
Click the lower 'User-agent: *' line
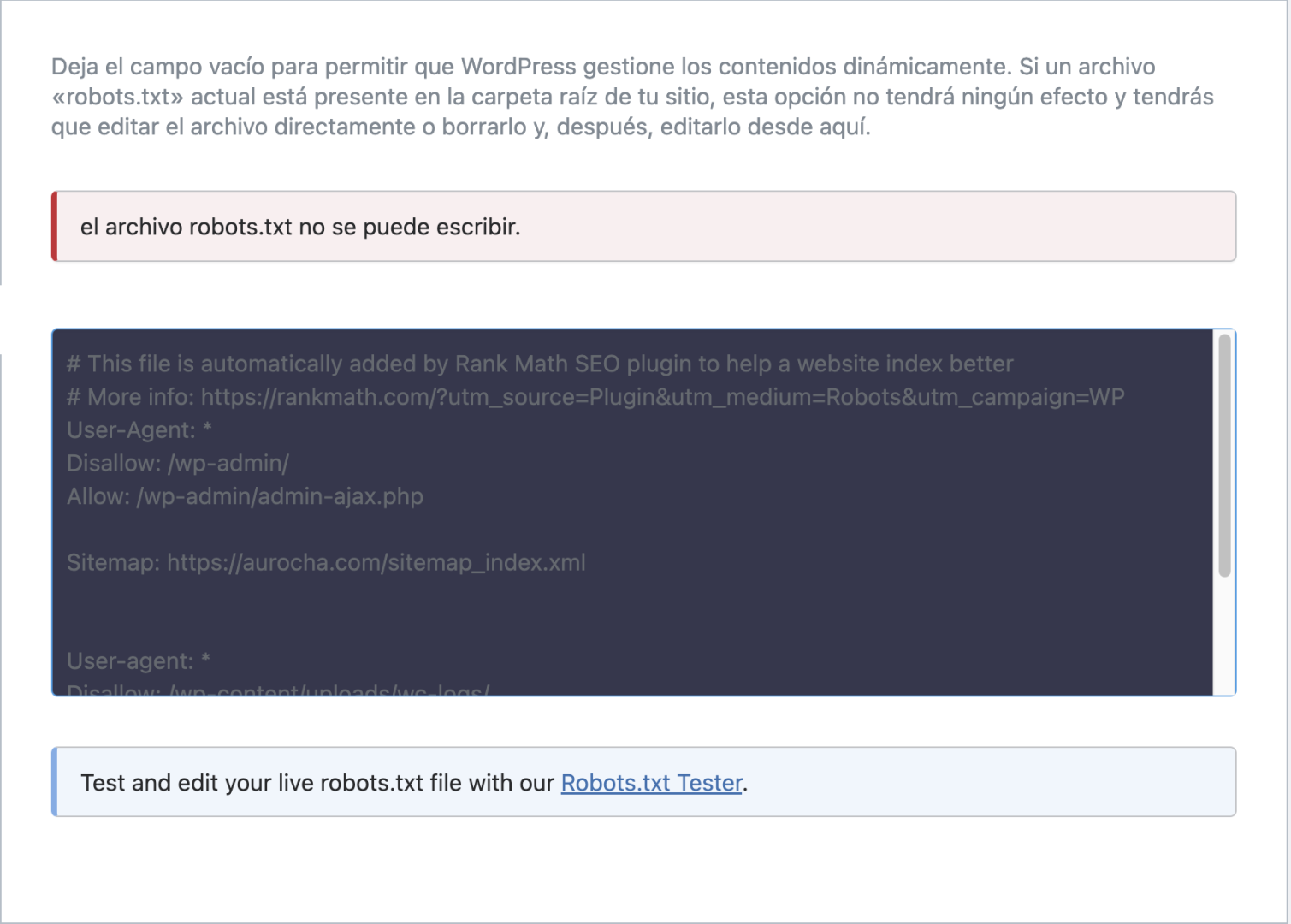(x=139, y=660)
